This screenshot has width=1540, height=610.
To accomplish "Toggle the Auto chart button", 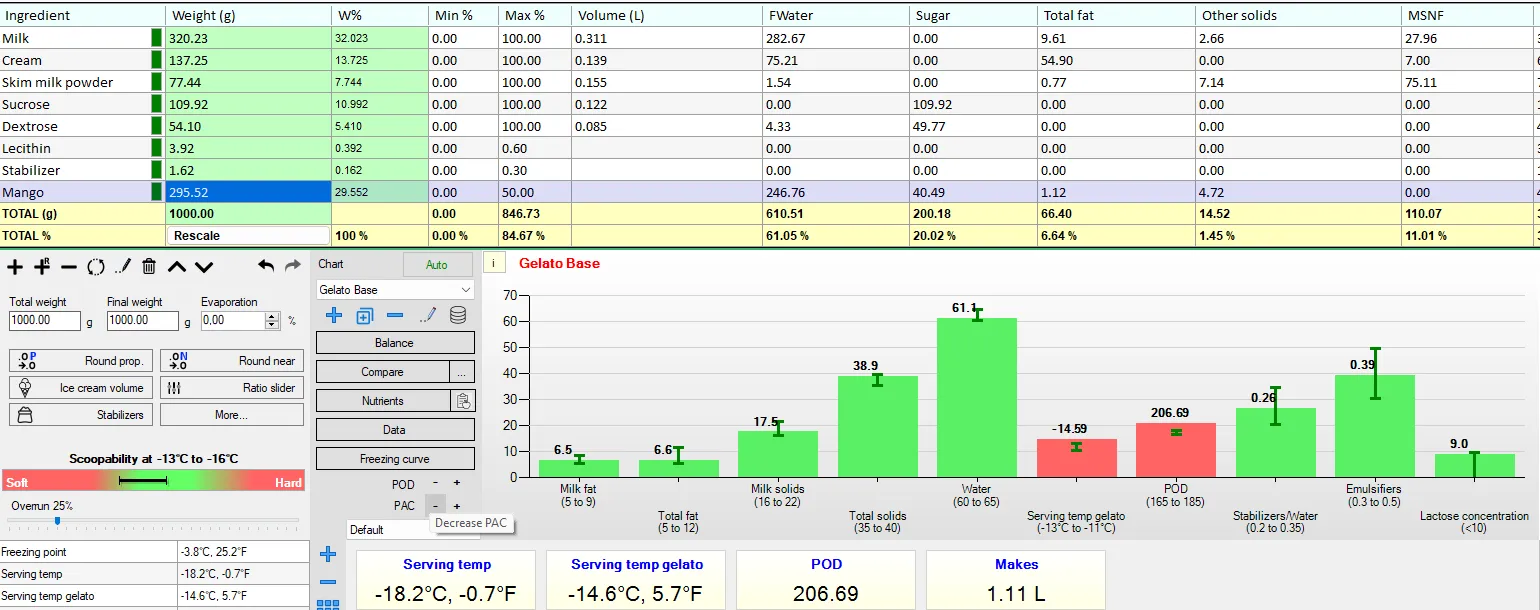I will coord(437,265).
